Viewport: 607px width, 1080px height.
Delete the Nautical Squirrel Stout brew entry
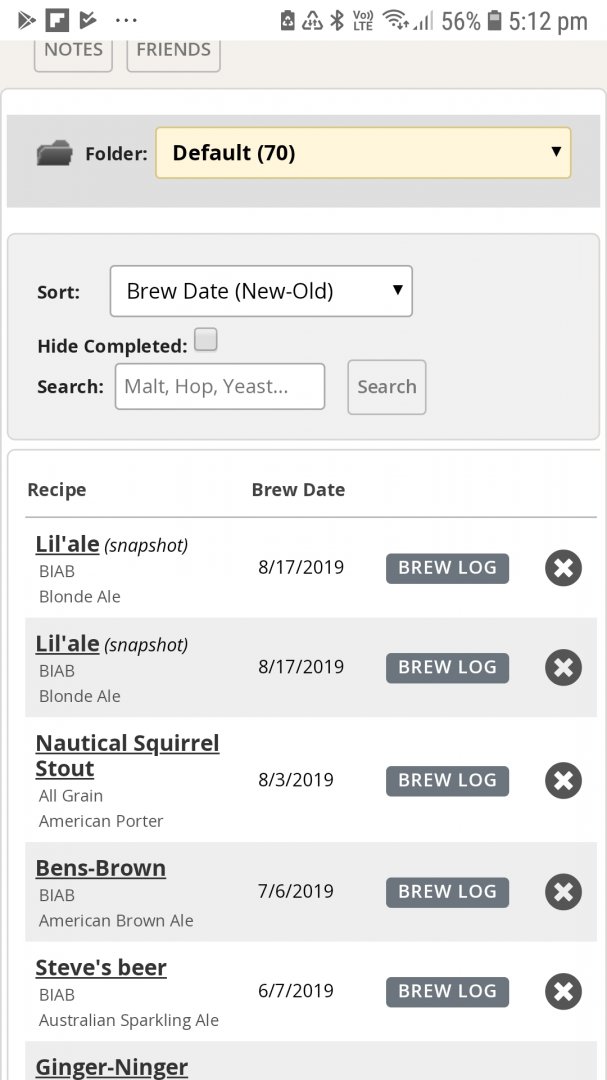pos(563,780)
